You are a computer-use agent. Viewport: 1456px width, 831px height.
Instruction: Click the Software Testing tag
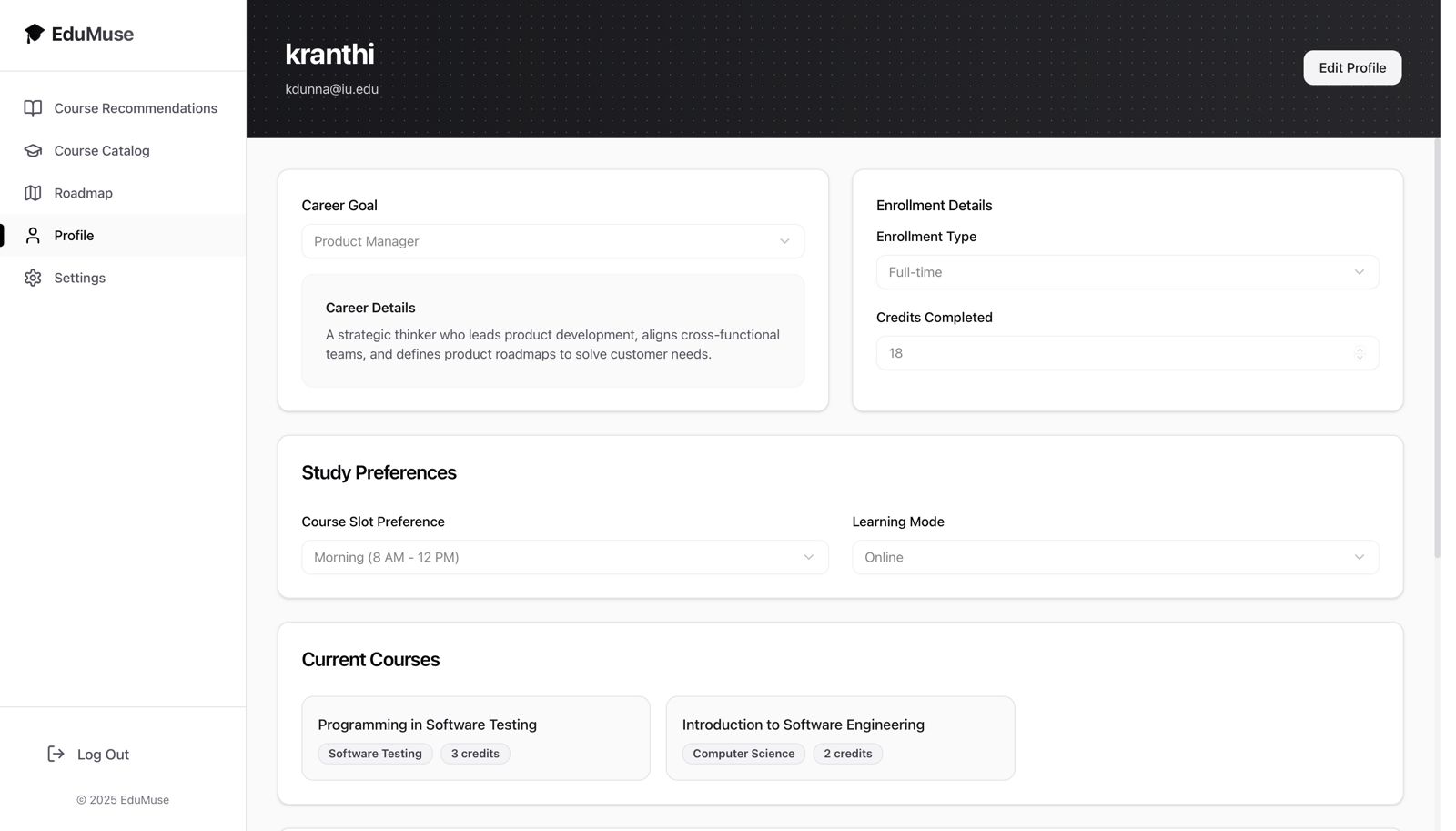375,754
